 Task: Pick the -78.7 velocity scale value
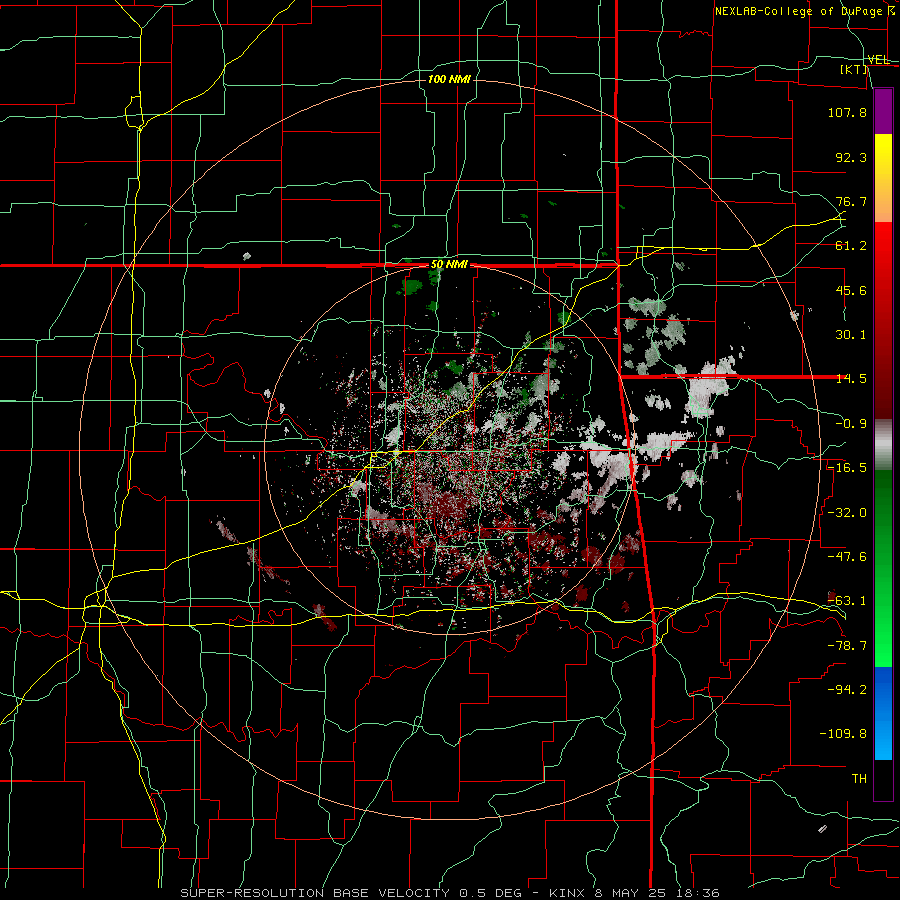[847, 646]
